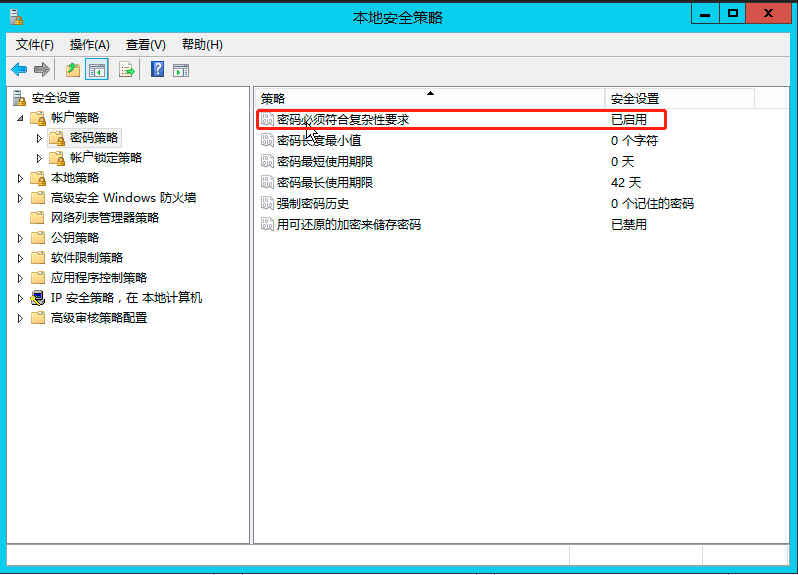This screenshot has height=575, width=798.
Task: Click the 已启用 setting value
Action: 629,120
